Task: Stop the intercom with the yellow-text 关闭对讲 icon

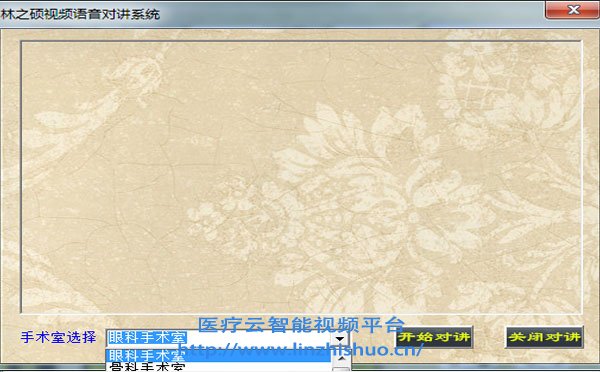Action: coord(545,337)
